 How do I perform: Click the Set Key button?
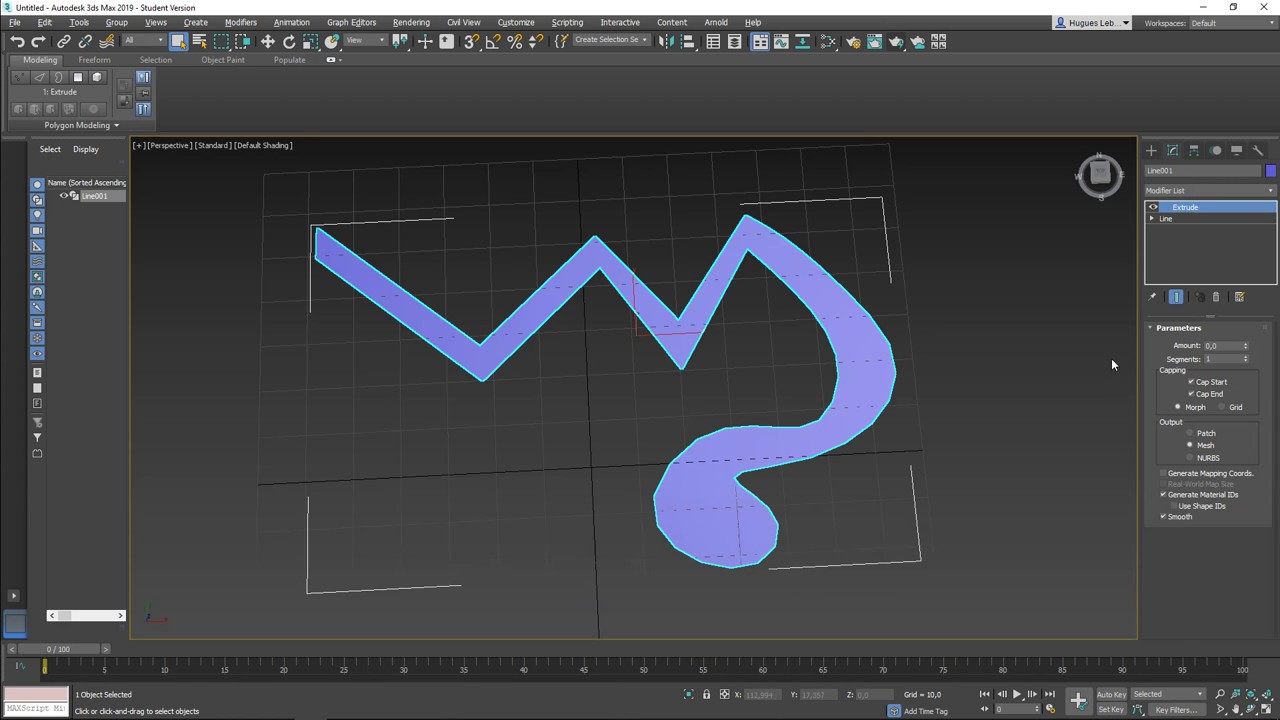1111,710
